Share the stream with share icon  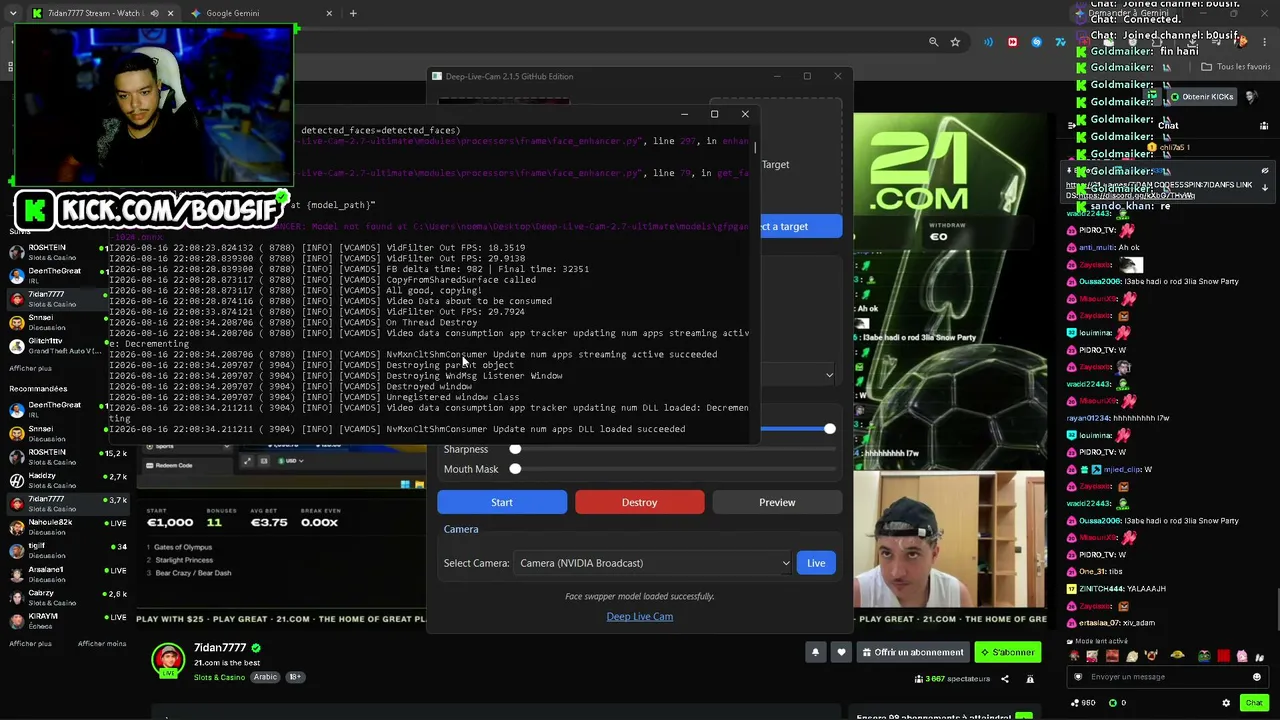(1005, 679)
